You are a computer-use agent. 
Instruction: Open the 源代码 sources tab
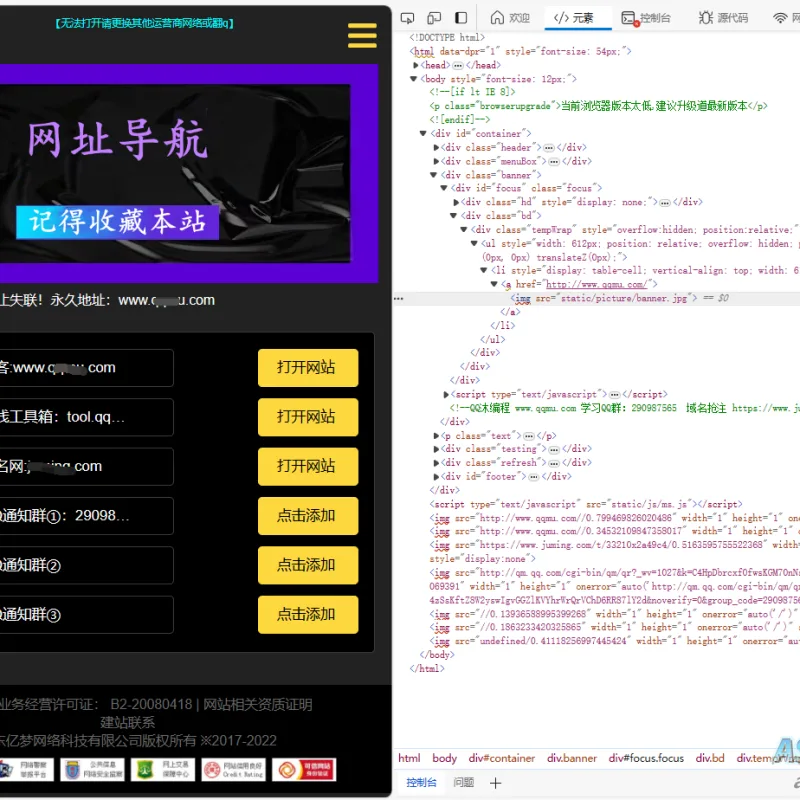click(723, 18)
